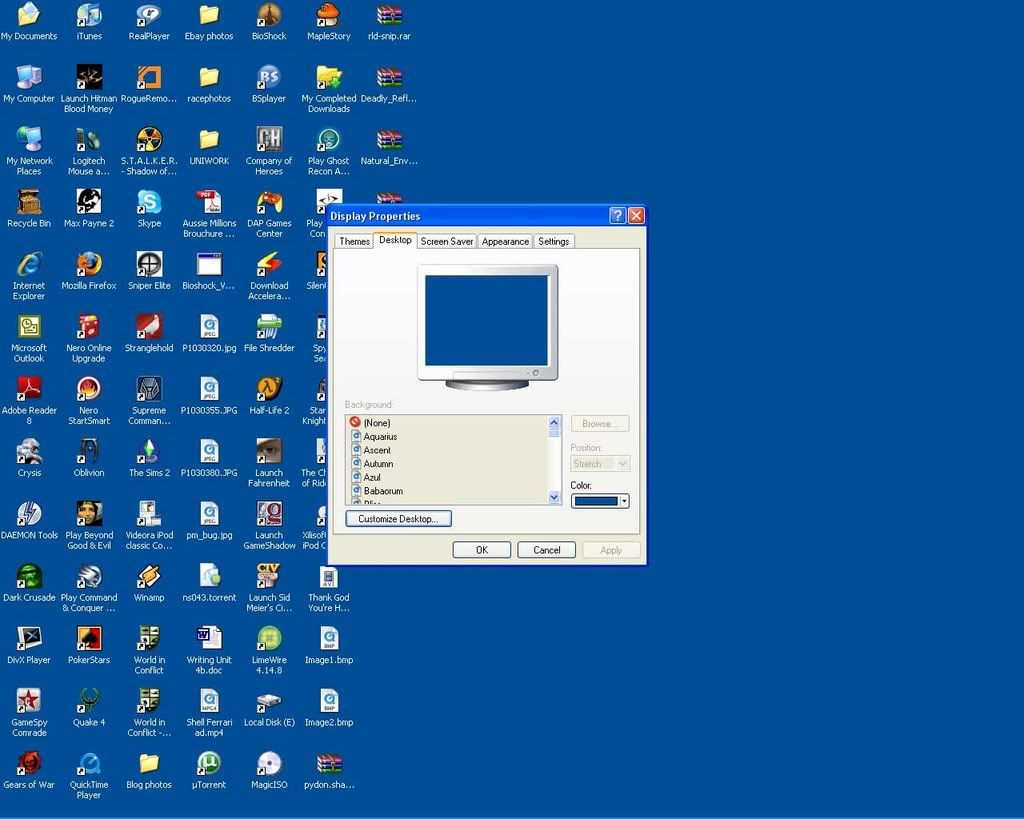The width and height of the screenshot is (1024, 819).
Task: Click the PokerStars desktop shortcut
Action: click(89, 640)
